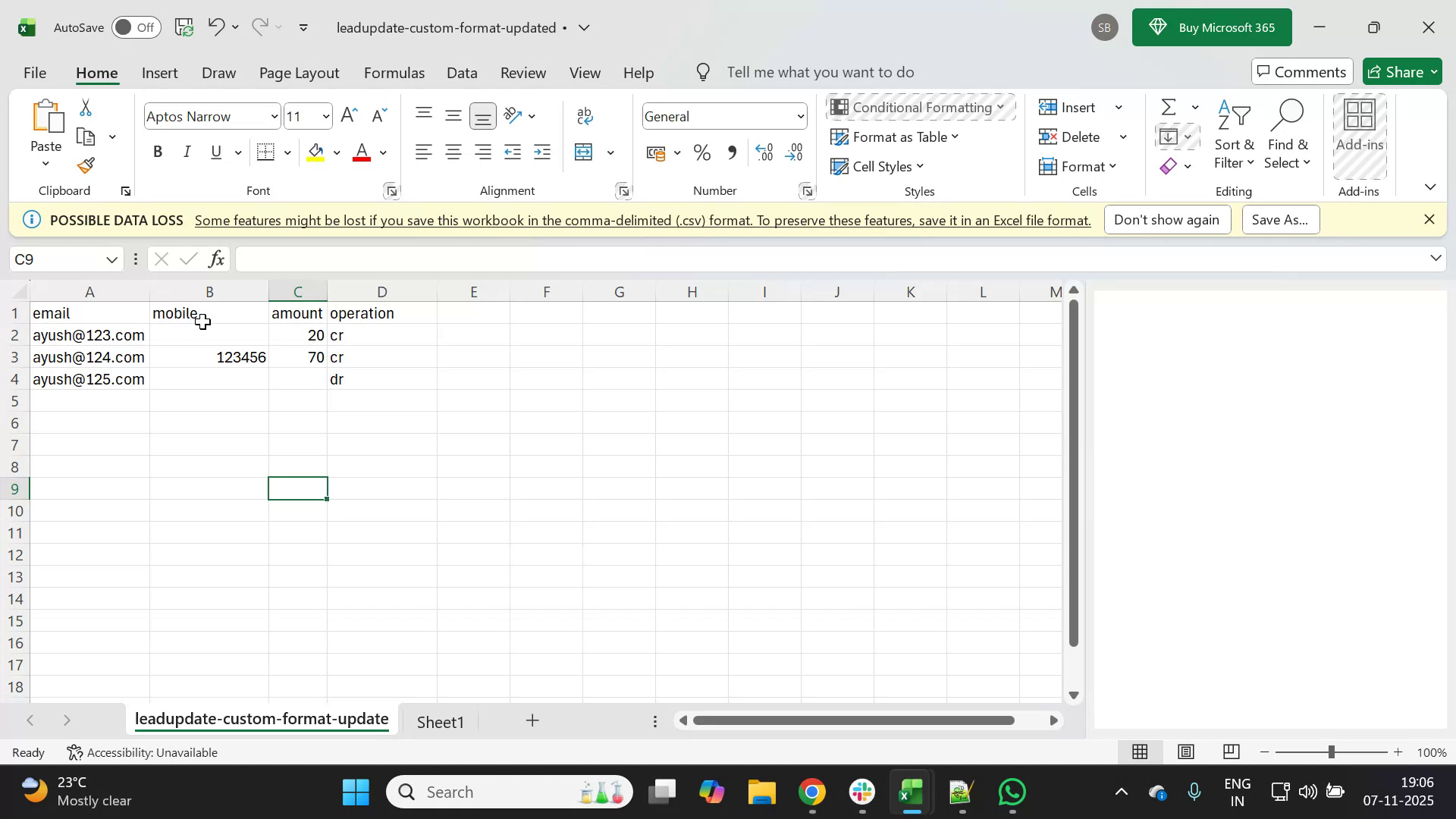Toggle bold formatting

(x=158, y=151)
